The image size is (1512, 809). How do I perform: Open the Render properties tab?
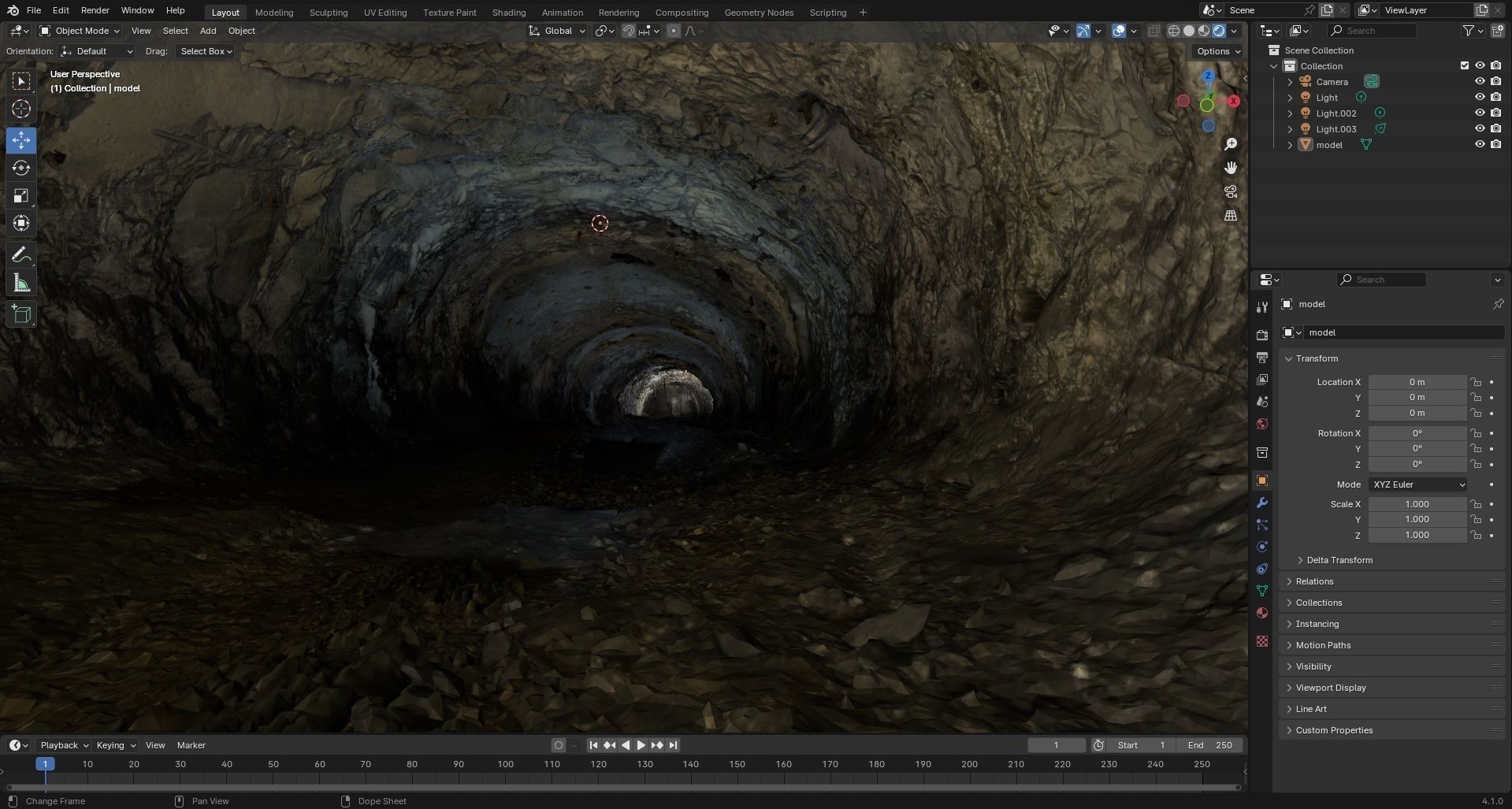pyautogui.click(x=1262, y=335)
